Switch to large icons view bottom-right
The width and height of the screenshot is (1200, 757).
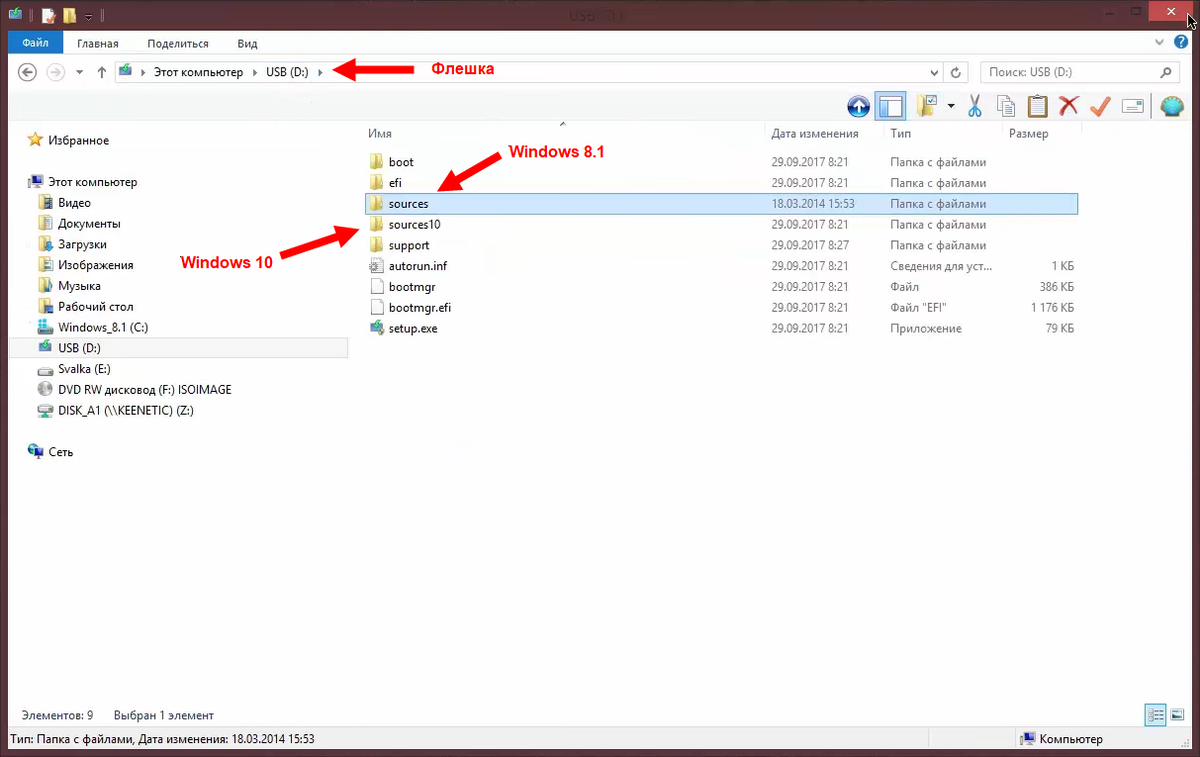1178,715
